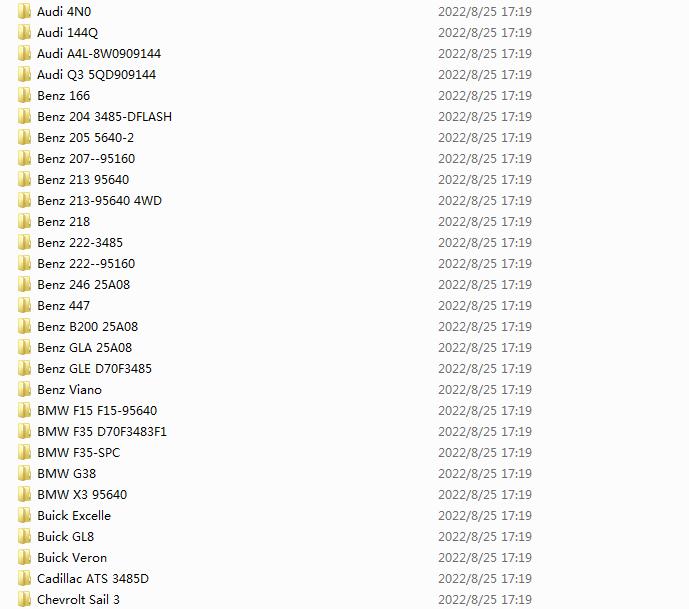The height and width of the screenshot is (609, 689).
Task: Click the Benz 204 3485-DFLASH folder name
Action: click(x=104, y=116)
